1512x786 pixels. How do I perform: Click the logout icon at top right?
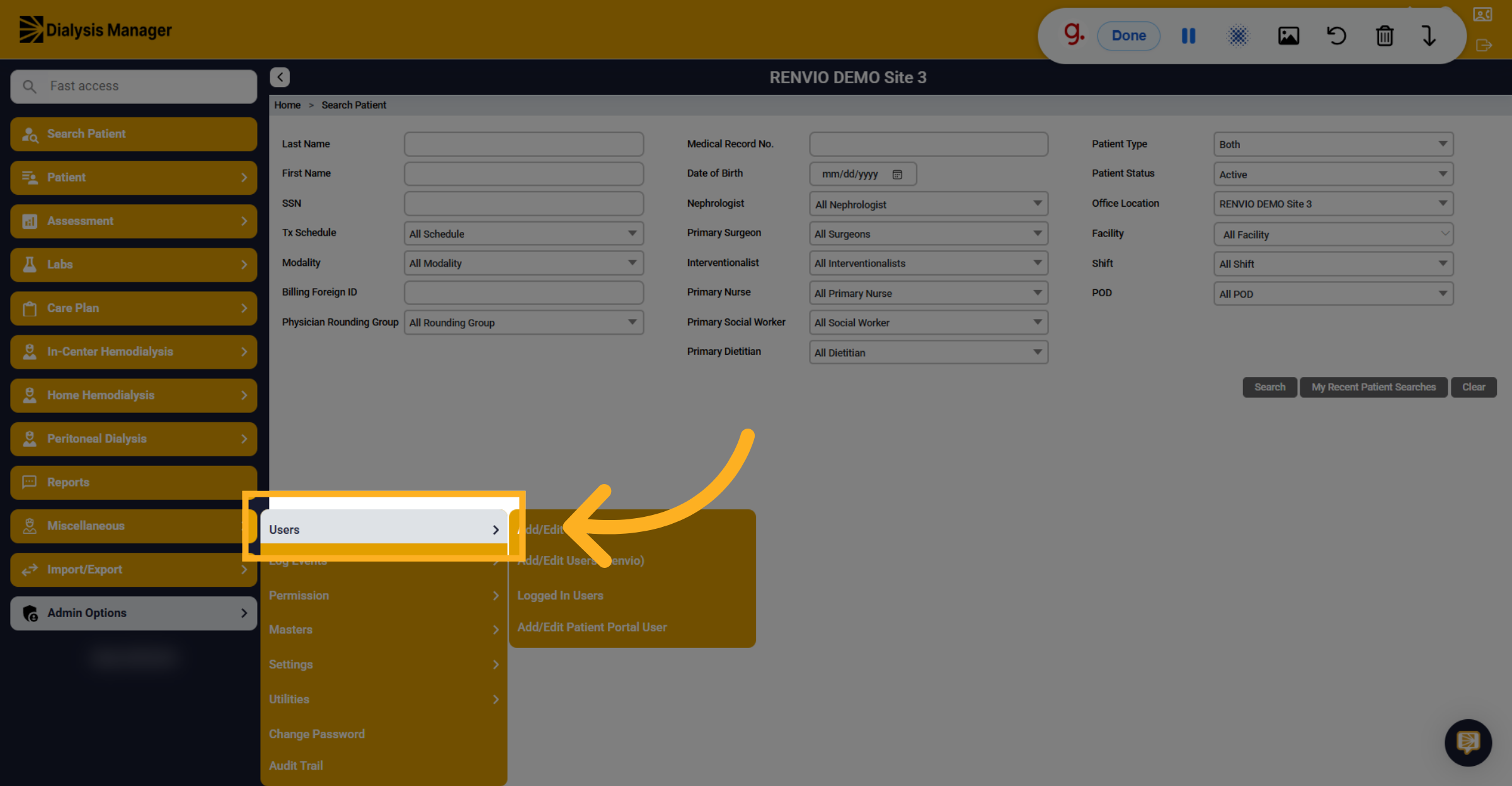click(x=1484, y=45)
